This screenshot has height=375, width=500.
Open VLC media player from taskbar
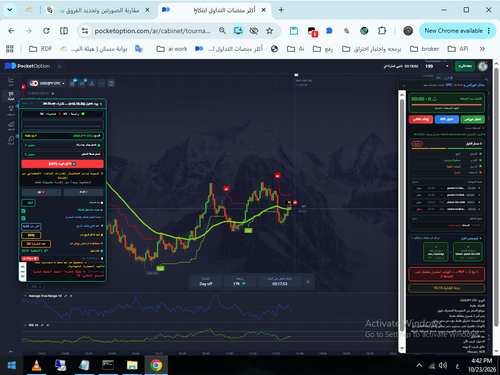pyautogui.click(x=36, y=366)
